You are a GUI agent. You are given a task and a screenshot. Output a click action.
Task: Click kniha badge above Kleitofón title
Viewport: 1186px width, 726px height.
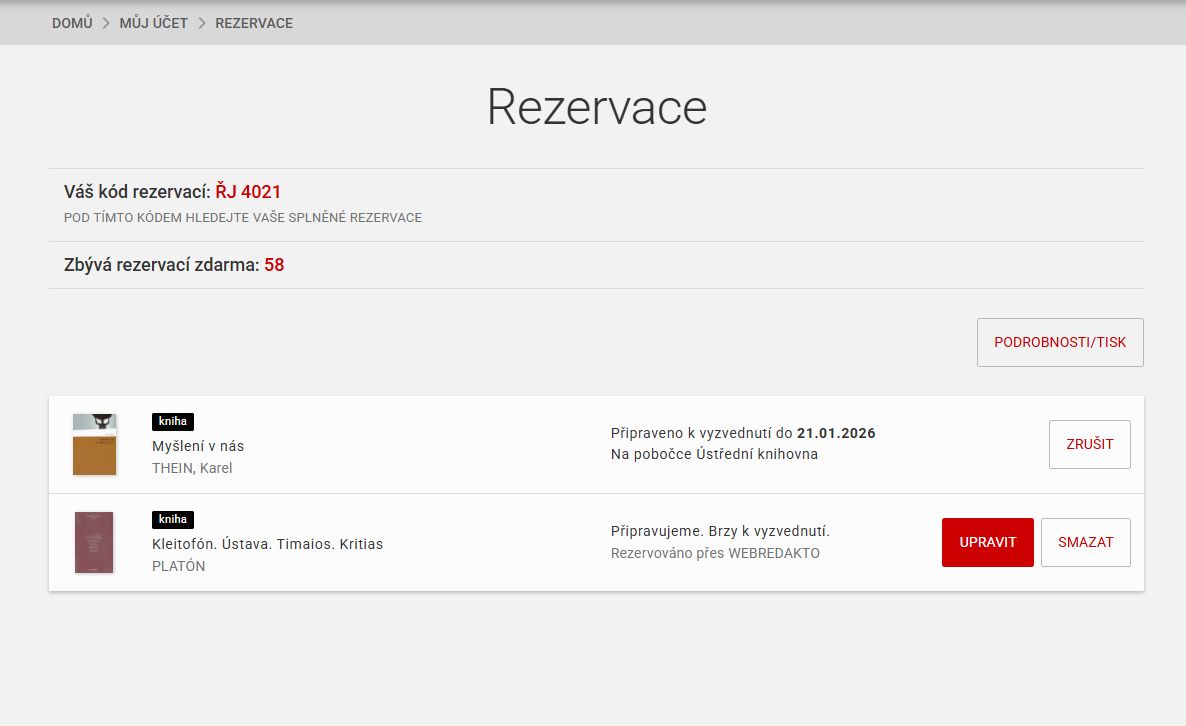coord(172,520)
